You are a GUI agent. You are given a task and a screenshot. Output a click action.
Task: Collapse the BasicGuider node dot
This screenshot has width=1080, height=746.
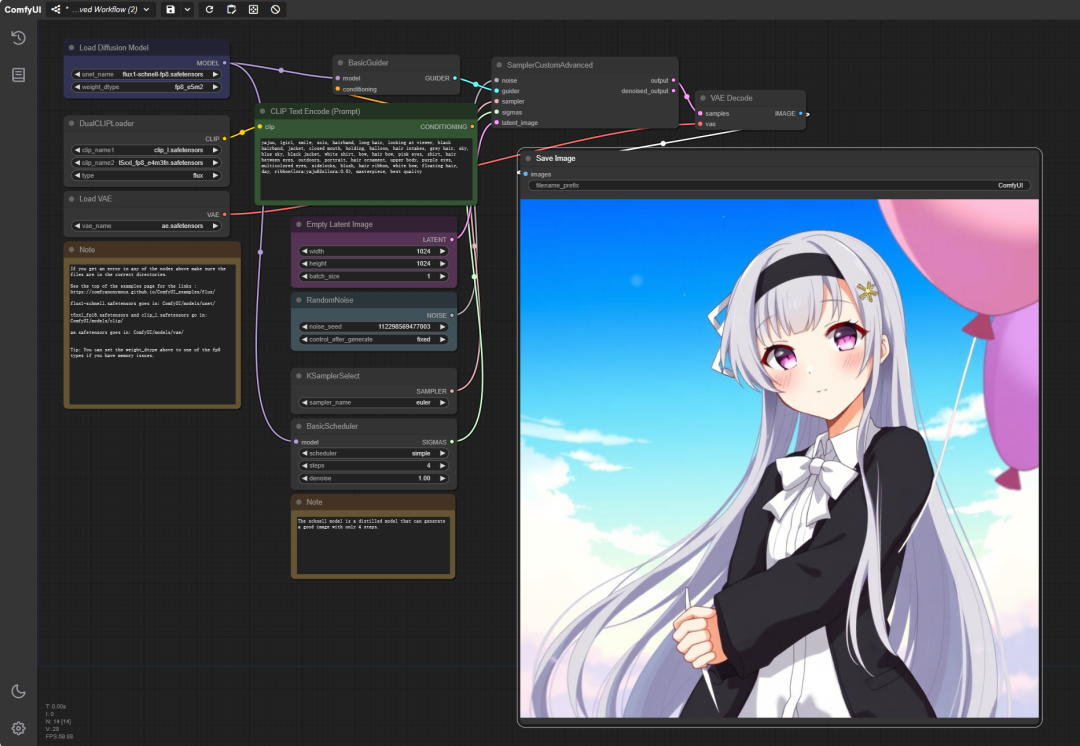(340, 63)
